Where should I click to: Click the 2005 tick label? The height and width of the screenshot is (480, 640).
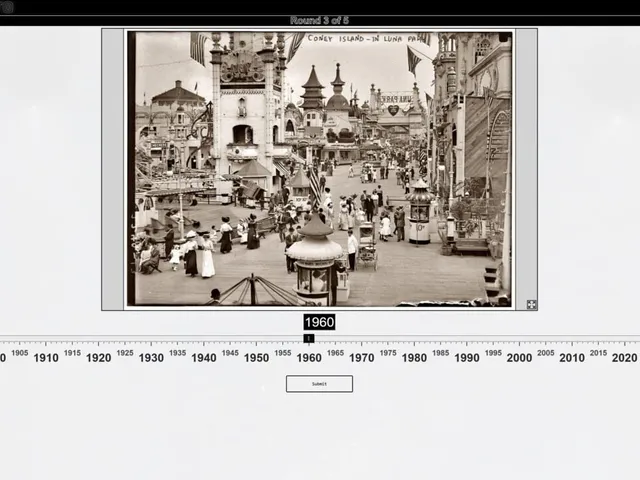pyautogui.click(x=546, y=353)
